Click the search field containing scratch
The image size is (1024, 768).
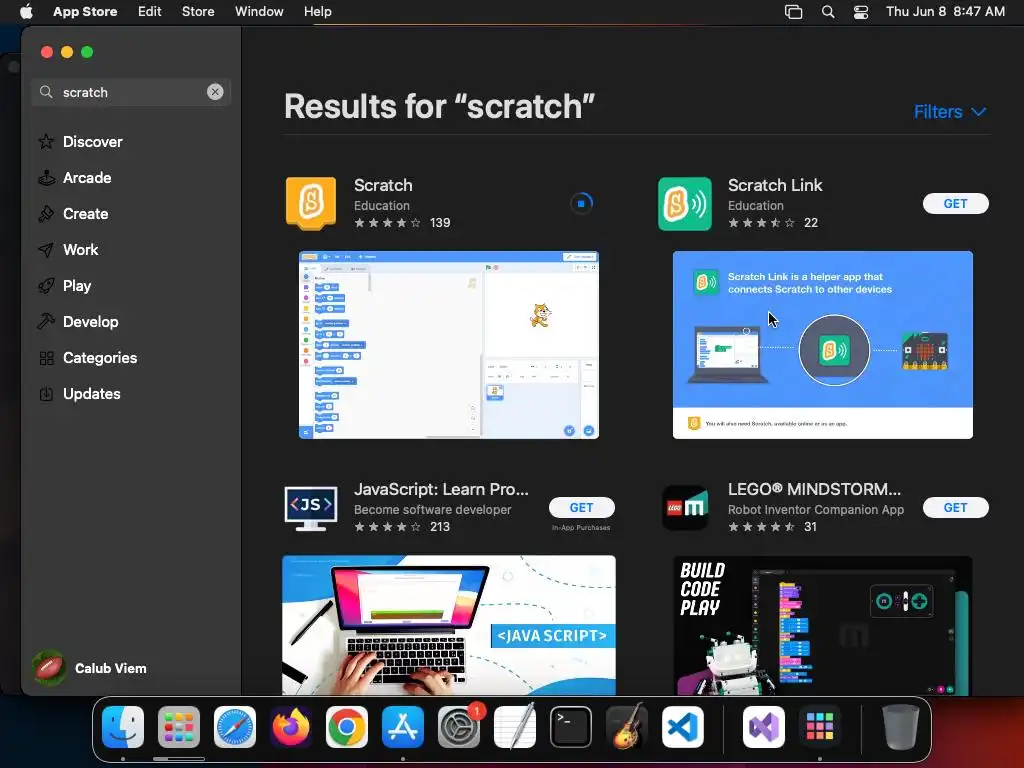[131, 92]
